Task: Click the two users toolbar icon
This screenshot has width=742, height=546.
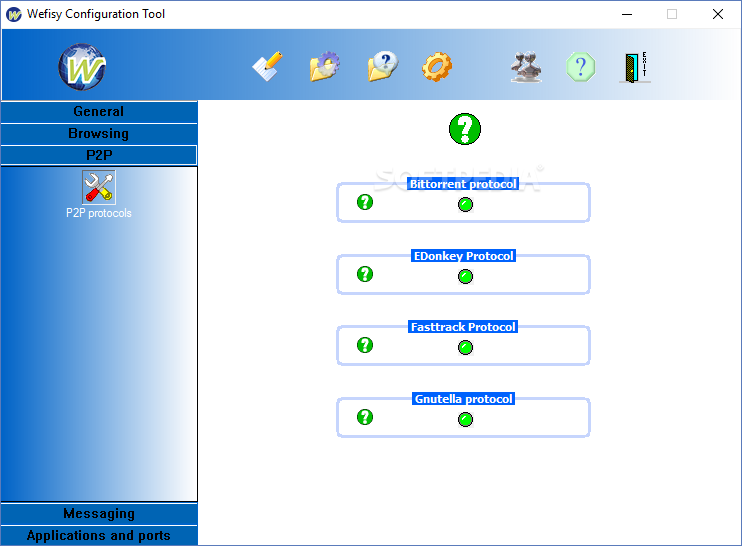Action: [x=526, y=67]
